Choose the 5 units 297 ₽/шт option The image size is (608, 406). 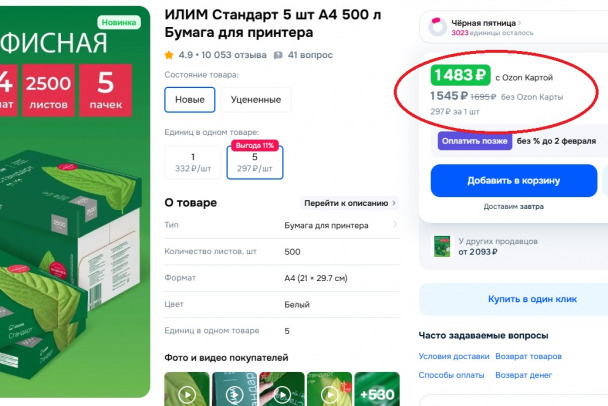click(255, 162)
